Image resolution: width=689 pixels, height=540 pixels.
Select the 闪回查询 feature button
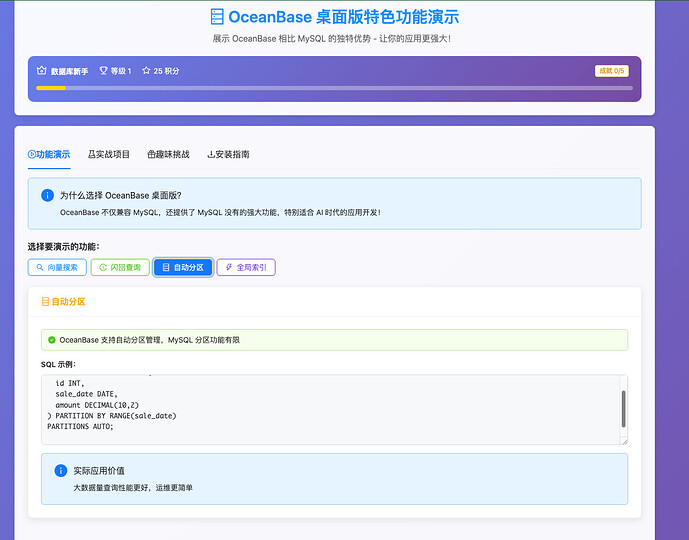tap(120, 267)
